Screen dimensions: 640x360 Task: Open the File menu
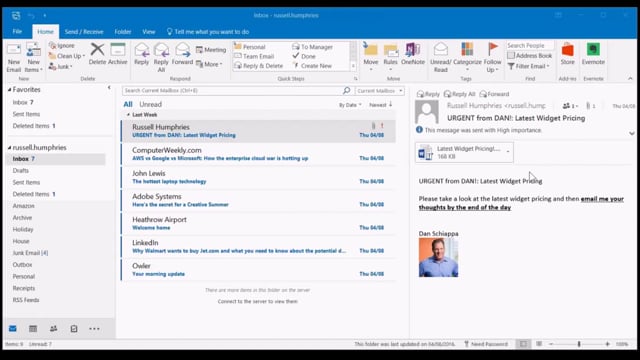click(x=17, y=31)
